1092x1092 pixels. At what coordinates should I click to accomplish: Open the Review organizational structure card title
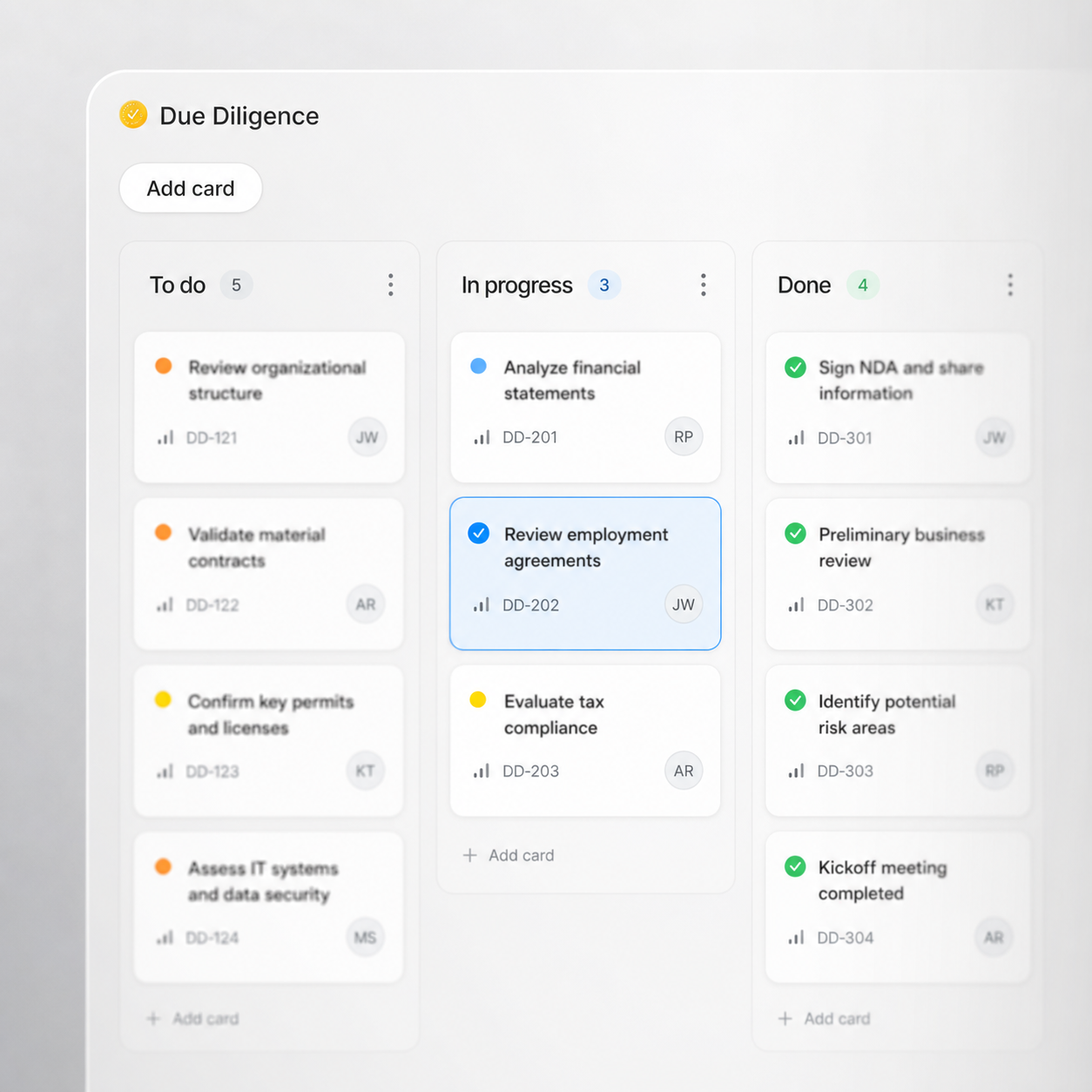pos(277,381)
